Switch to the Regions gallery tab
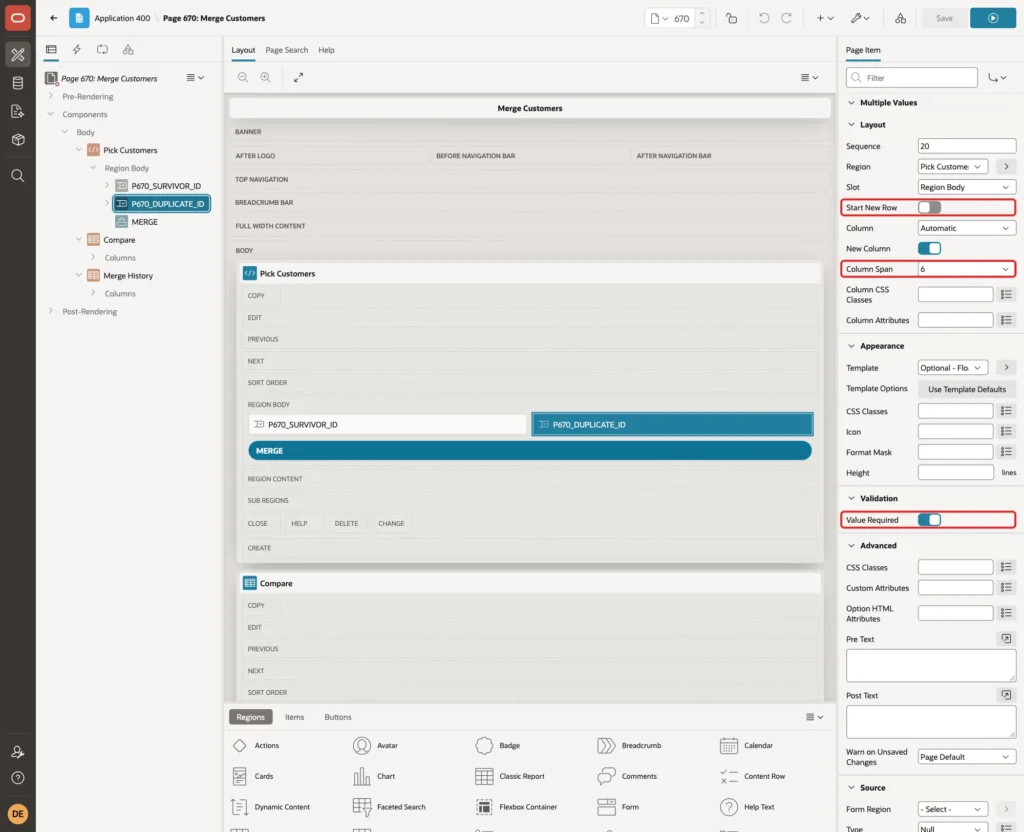Viewport: 1024px width, 832px height. (250, 717)
